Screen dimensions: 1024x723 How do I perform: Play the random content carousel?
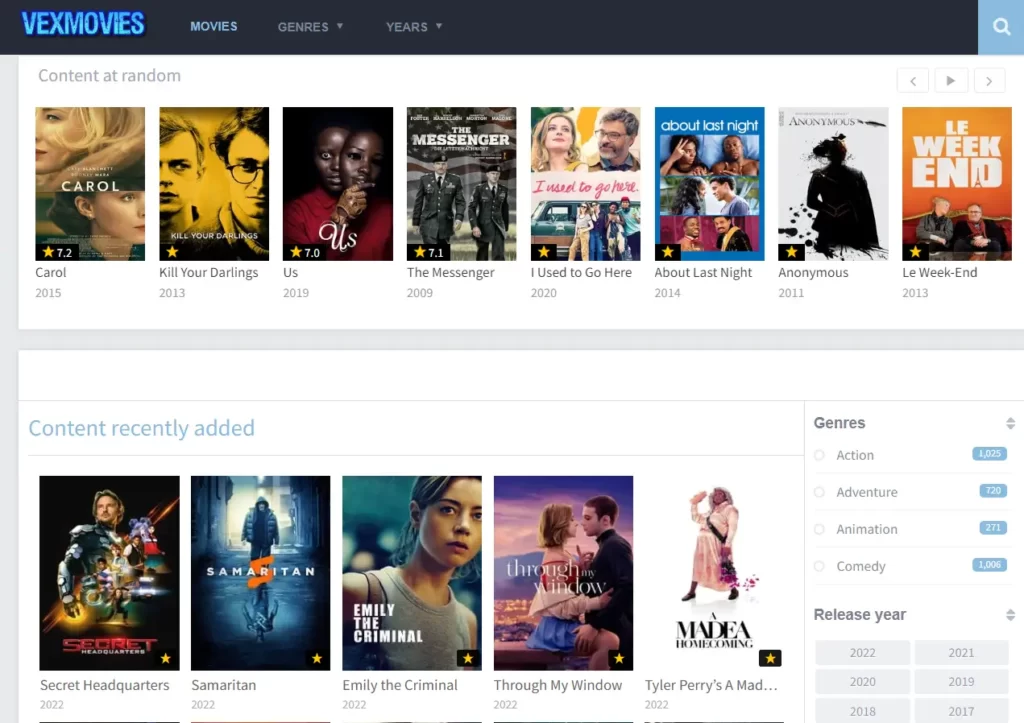coord(951,81)
